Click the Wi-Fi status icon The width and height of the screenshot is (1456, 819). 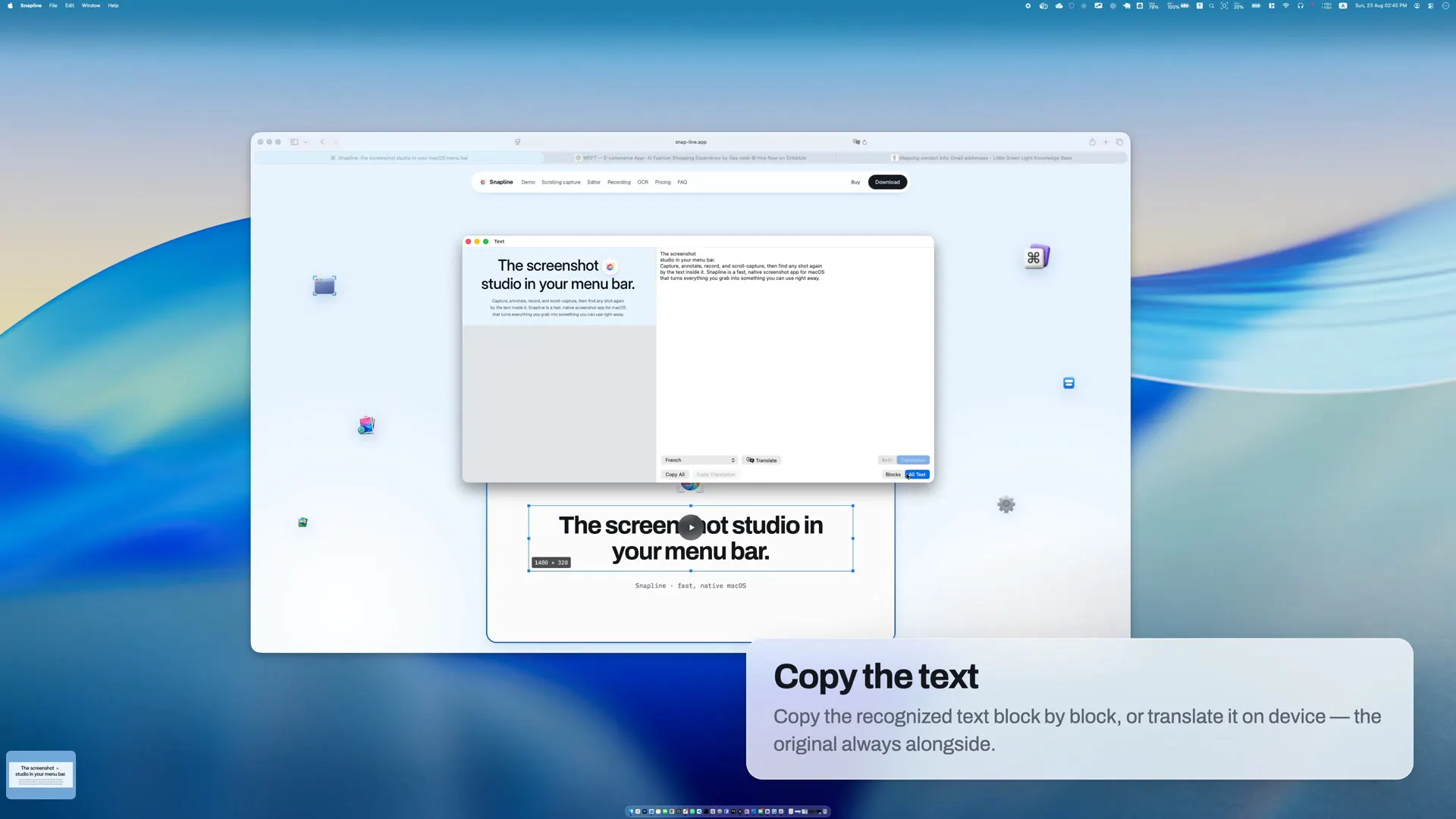pos(1286,5)
